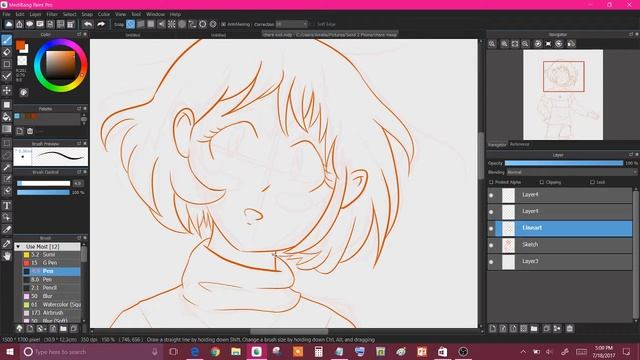Select the Snap Off icon
Image resolution: width=640 pixels, height=360 pixels.
click(x=130, y=24)
